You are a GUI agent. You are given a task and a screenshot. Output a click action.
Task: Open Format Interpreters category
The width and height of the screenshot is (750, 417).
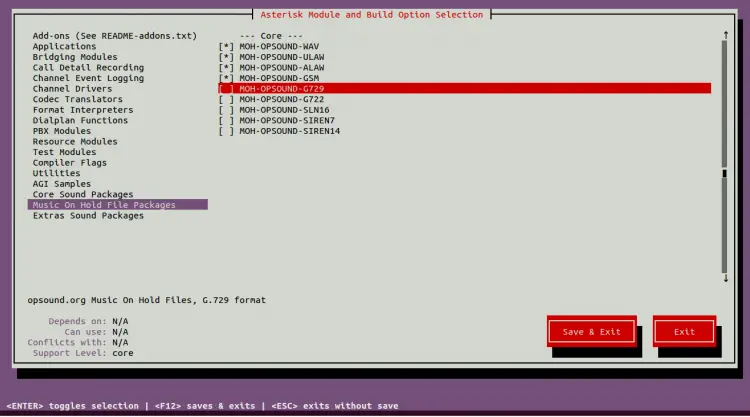(x=83, y=110)
